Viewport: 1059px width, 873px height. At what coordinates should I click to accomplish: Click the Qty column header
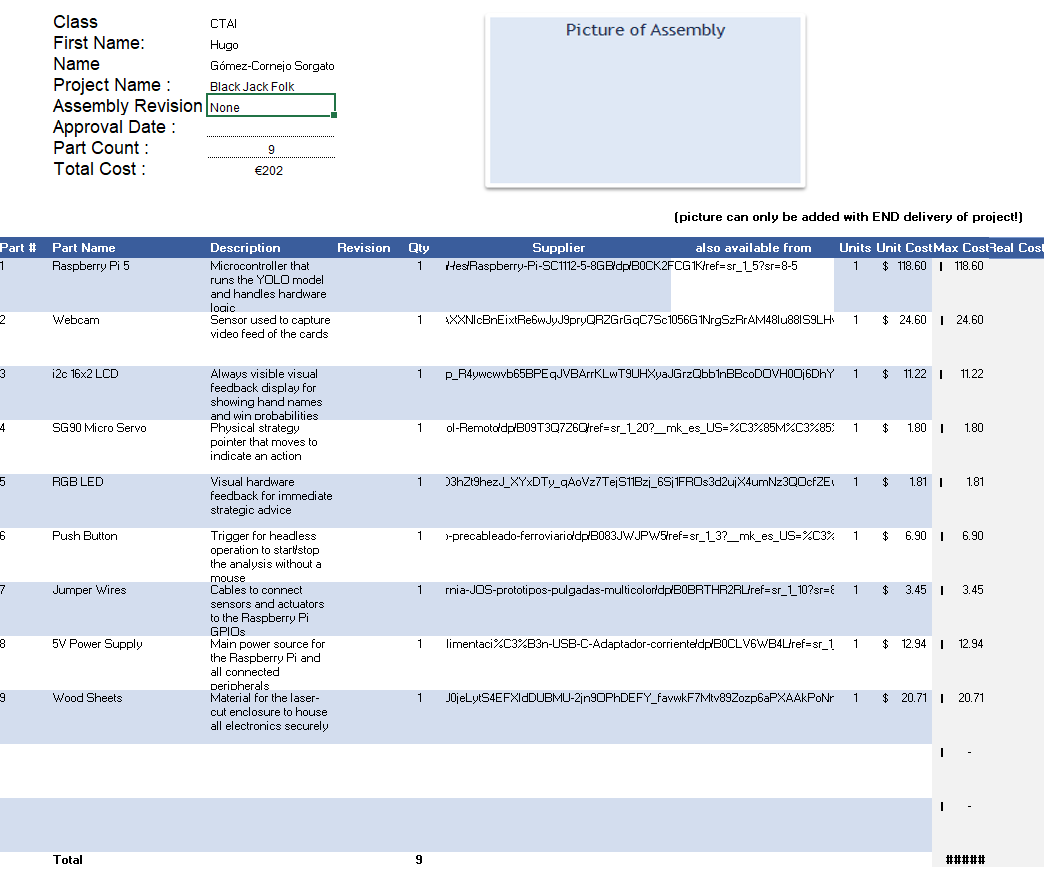(419, 248)
